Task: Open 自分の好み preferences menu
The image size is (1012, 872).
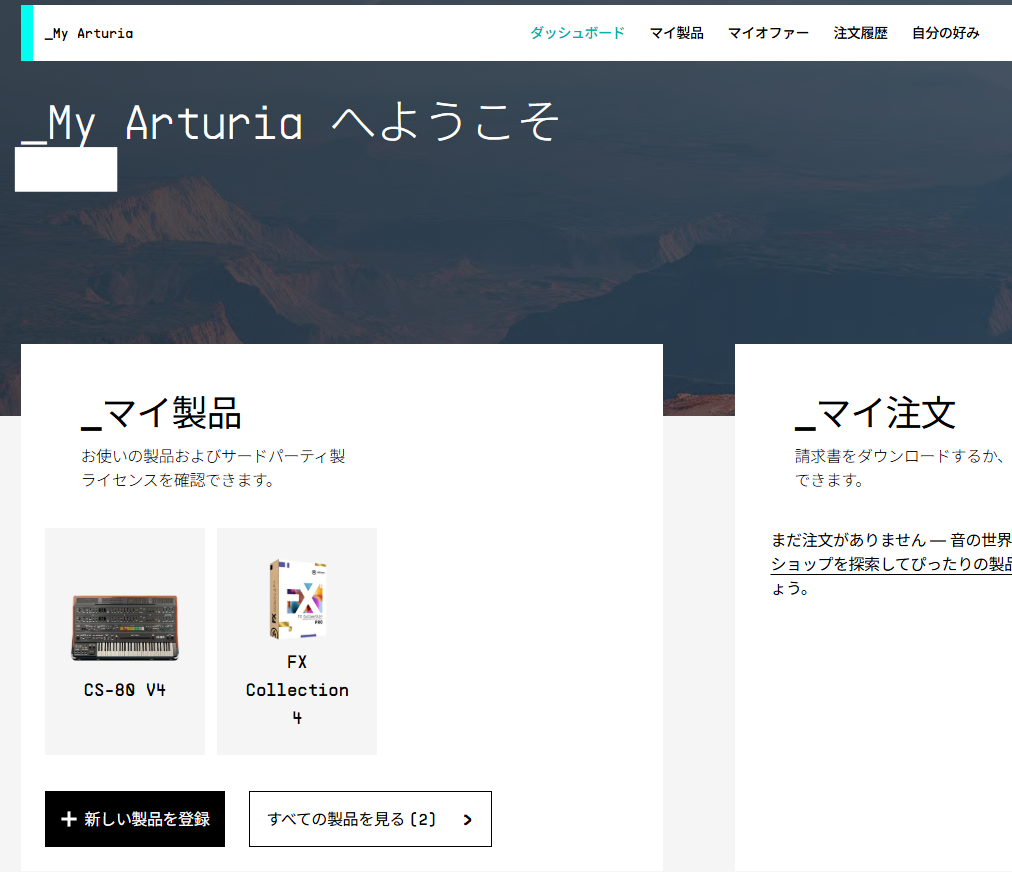Action: tap(946, 33)
